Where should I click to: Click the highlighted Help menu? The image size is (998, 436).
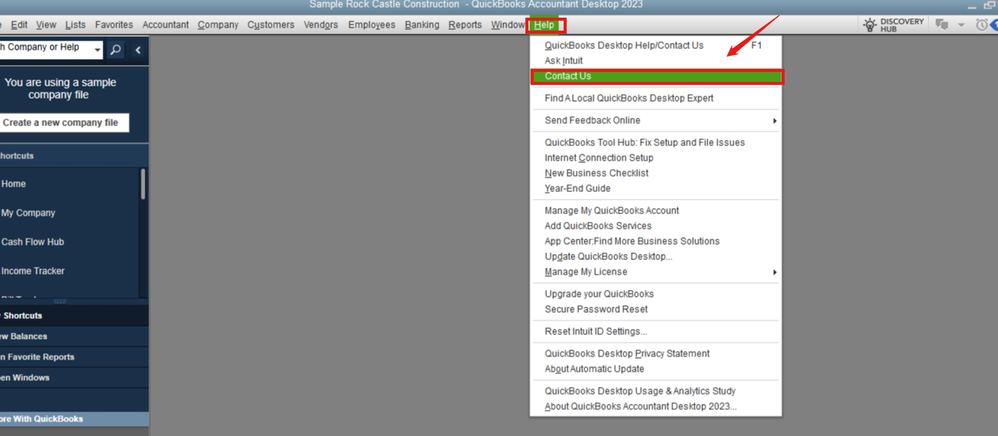546,25
